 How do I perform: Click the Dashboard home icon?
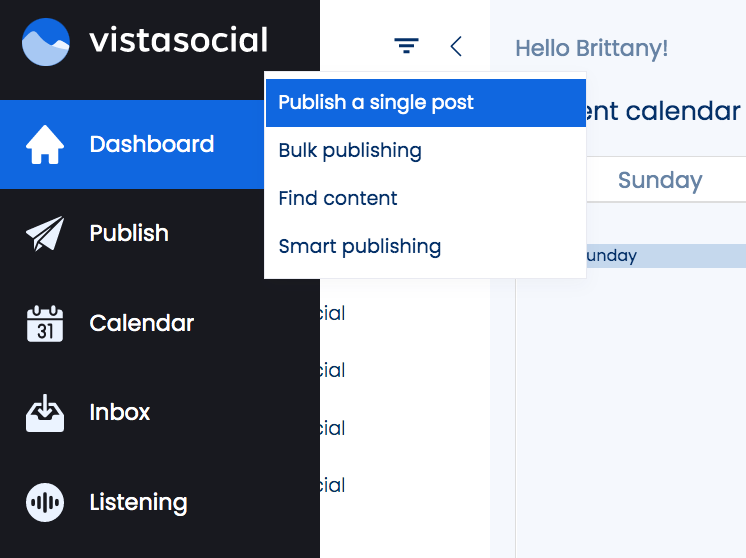(45, 145)
